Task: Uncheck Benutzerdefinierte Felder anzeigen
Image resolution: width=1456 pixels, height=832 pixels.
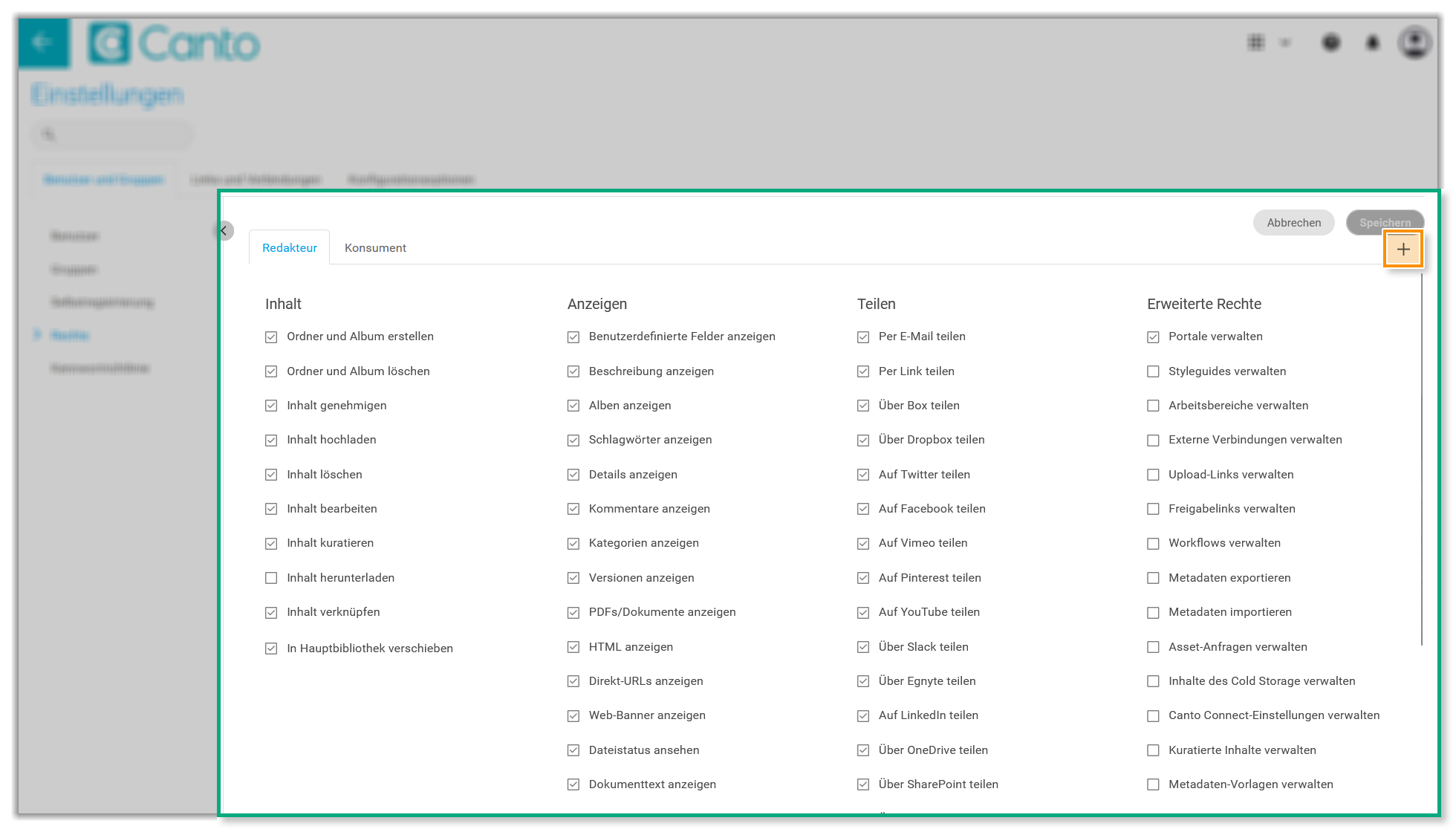Action: [573, 337]
